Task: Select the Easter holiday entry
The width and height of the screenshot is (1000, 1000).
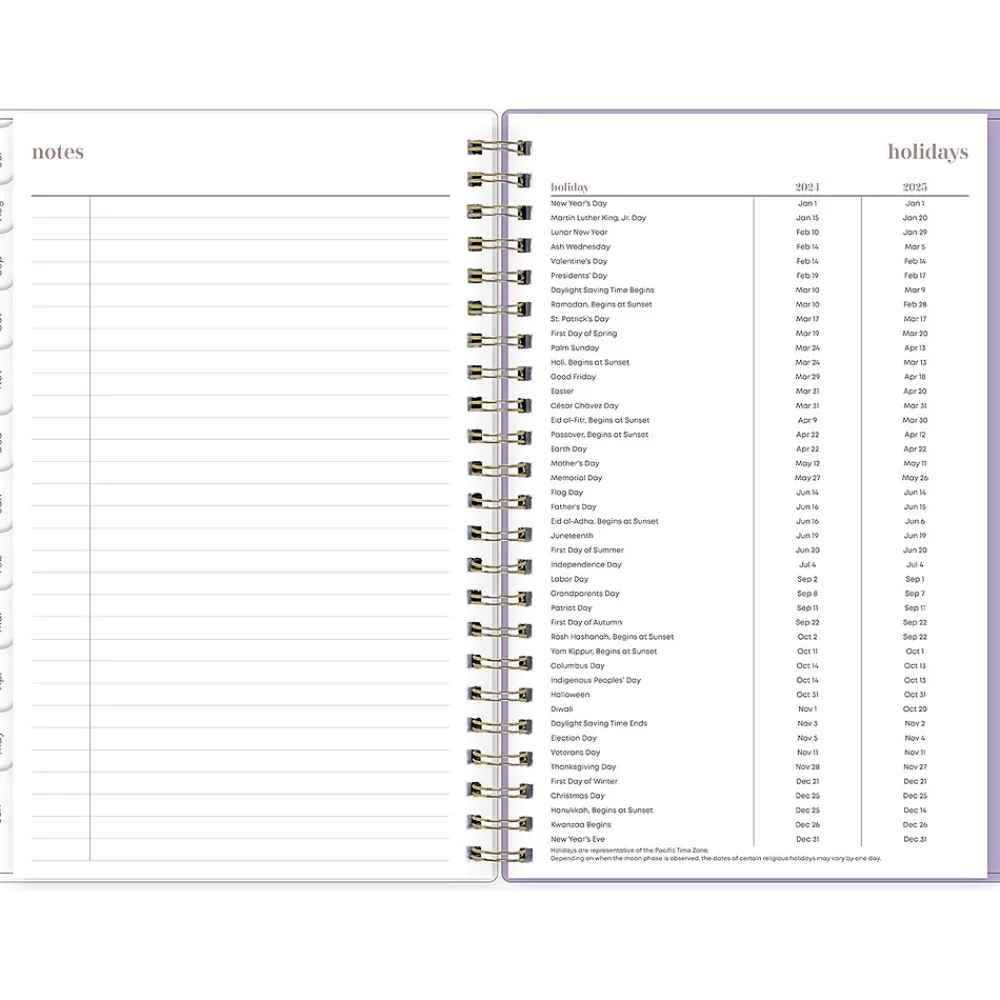Action: pyautogui.click(x=562, y=391)
